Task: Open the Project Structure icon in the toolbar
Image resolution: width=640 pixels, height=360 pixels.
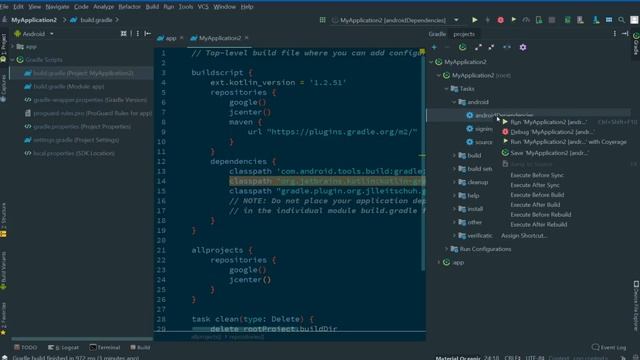Action: 609,20
